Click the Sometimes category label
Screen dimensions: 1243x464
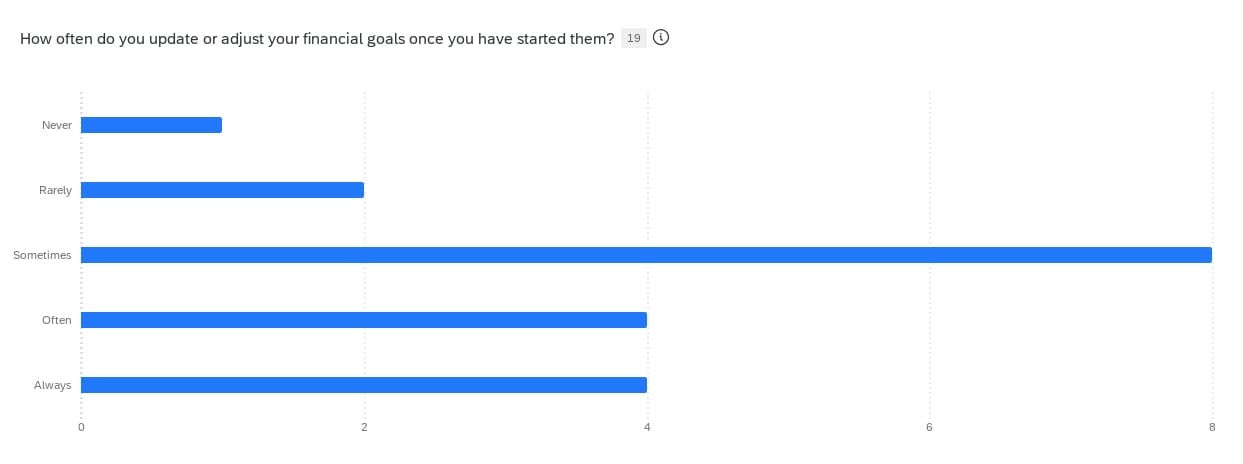pos(43,255)
